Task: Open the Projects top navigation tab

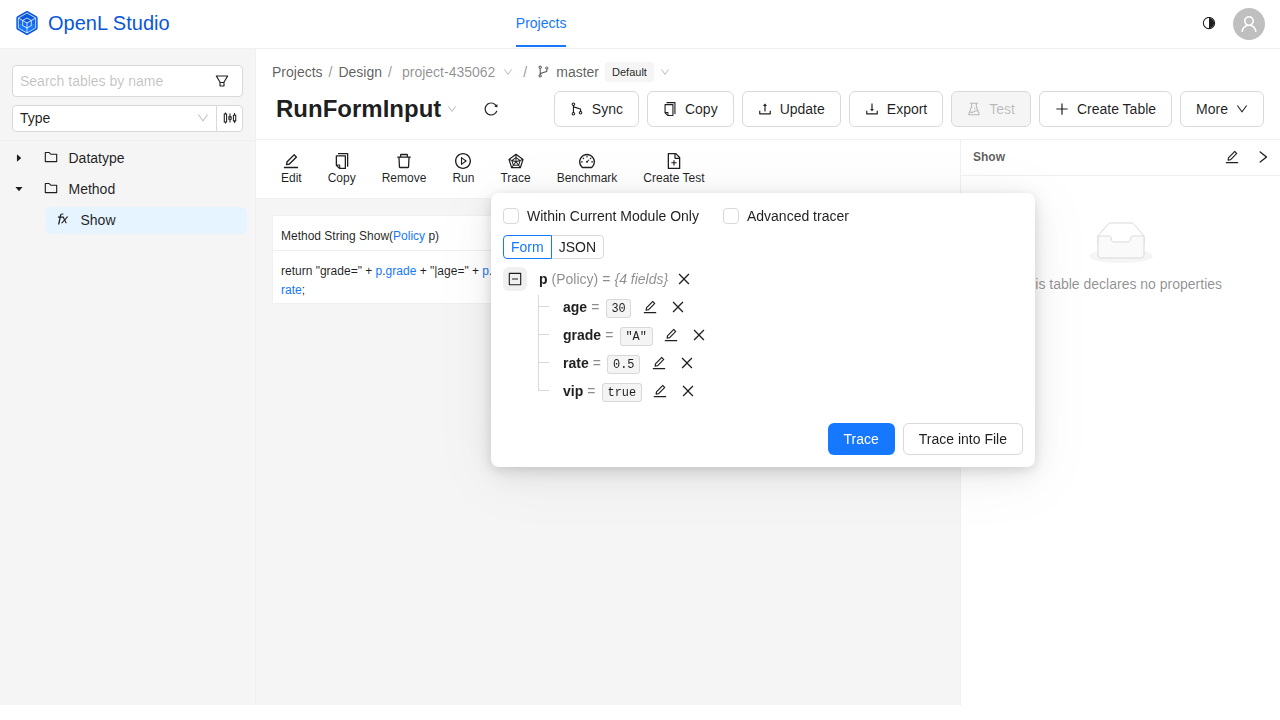Action: [x=541, y=23]
